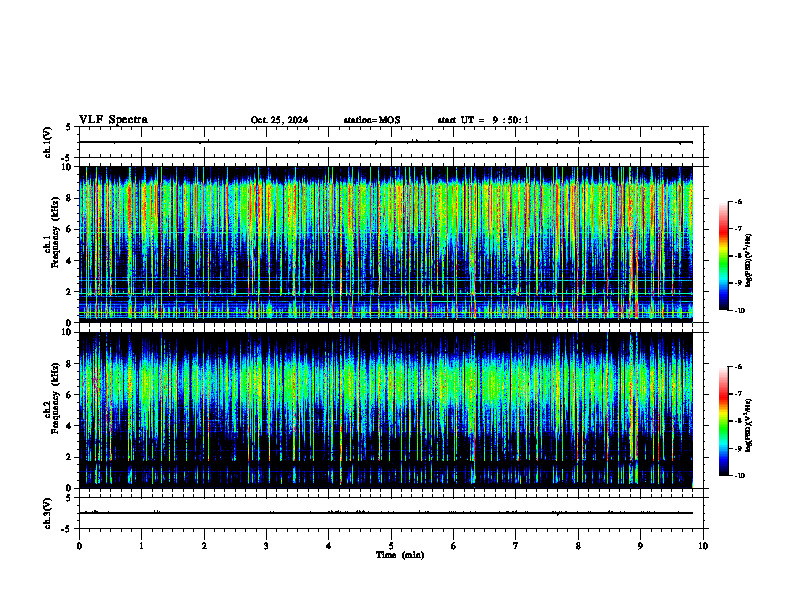This screenshot has width=792, height=612.
Task: Select the ch.2 frequency tick "8"
Action: (x=71, y=364)
